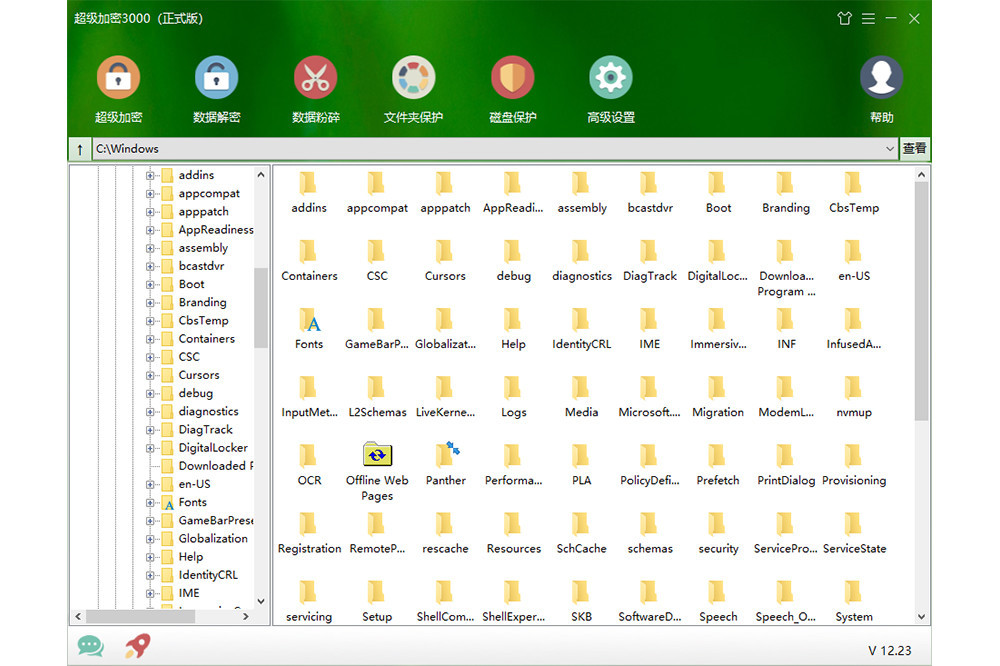Click the C:\Windows path field
The height and width of the screenshot is (666, 1000).
tap(480, 149)
